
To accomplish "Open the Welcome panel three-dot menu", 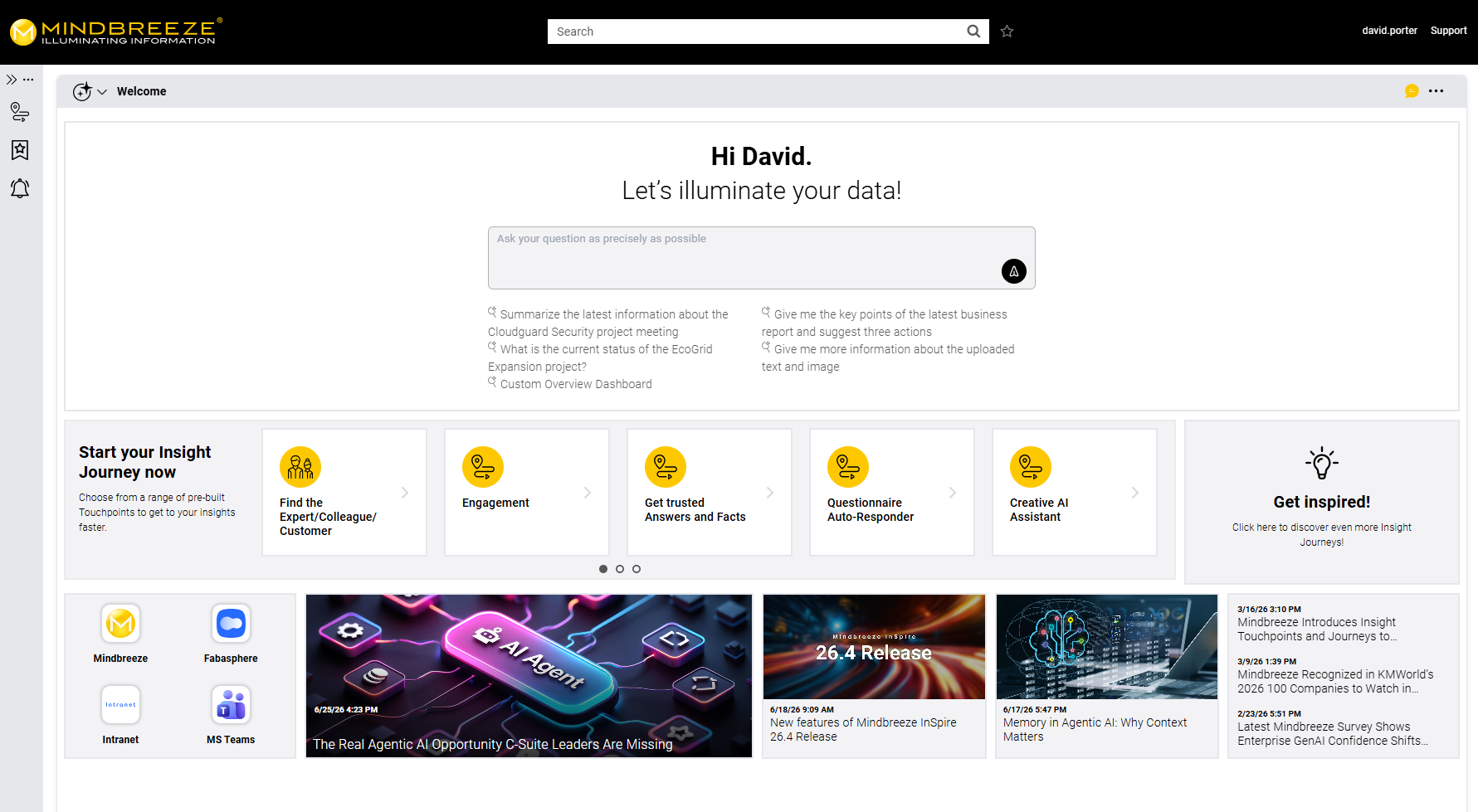I will coord(1437,91).
